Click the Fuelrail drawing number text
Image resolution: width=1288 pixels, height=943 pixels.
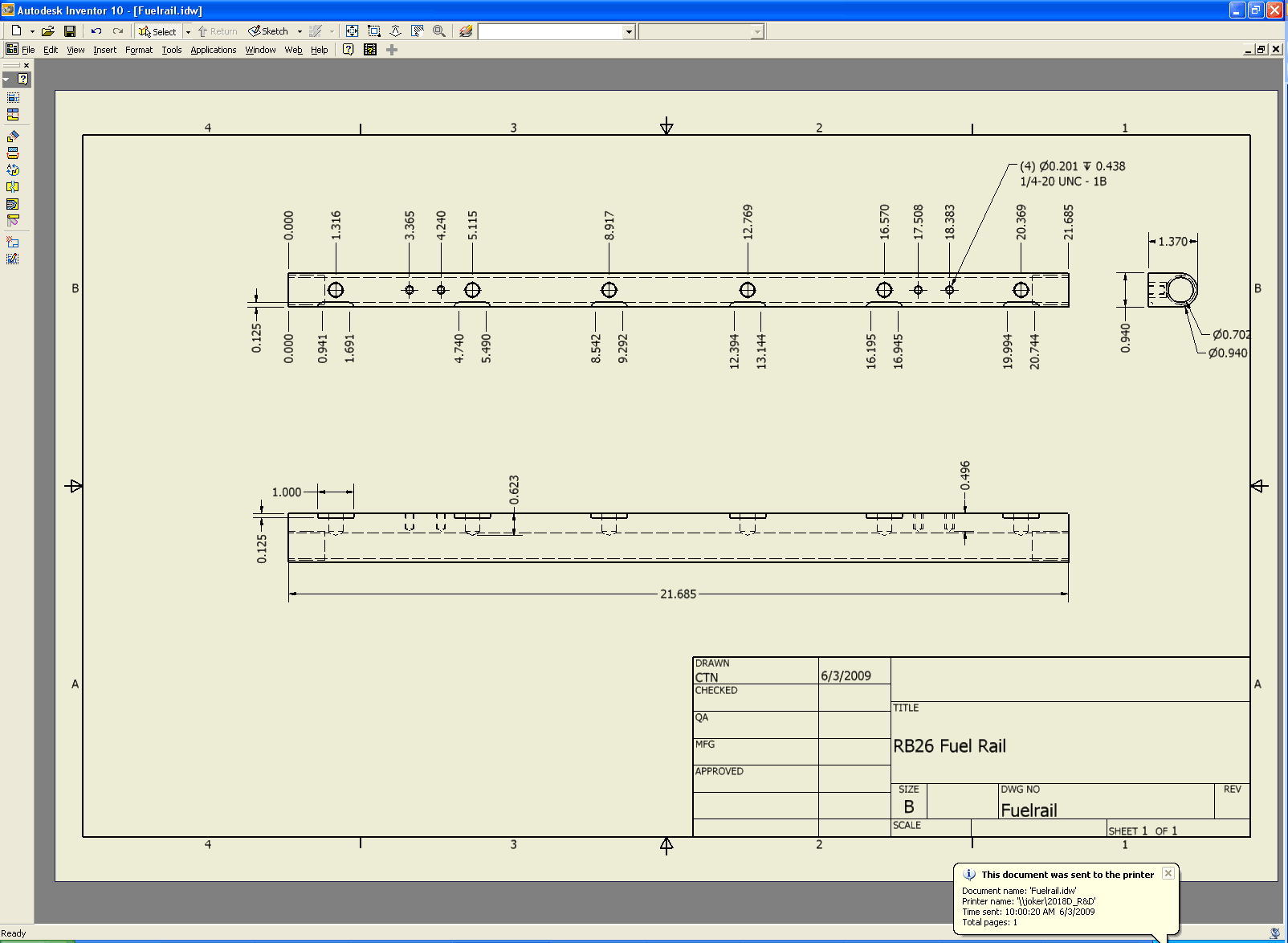coord(1029,810)
